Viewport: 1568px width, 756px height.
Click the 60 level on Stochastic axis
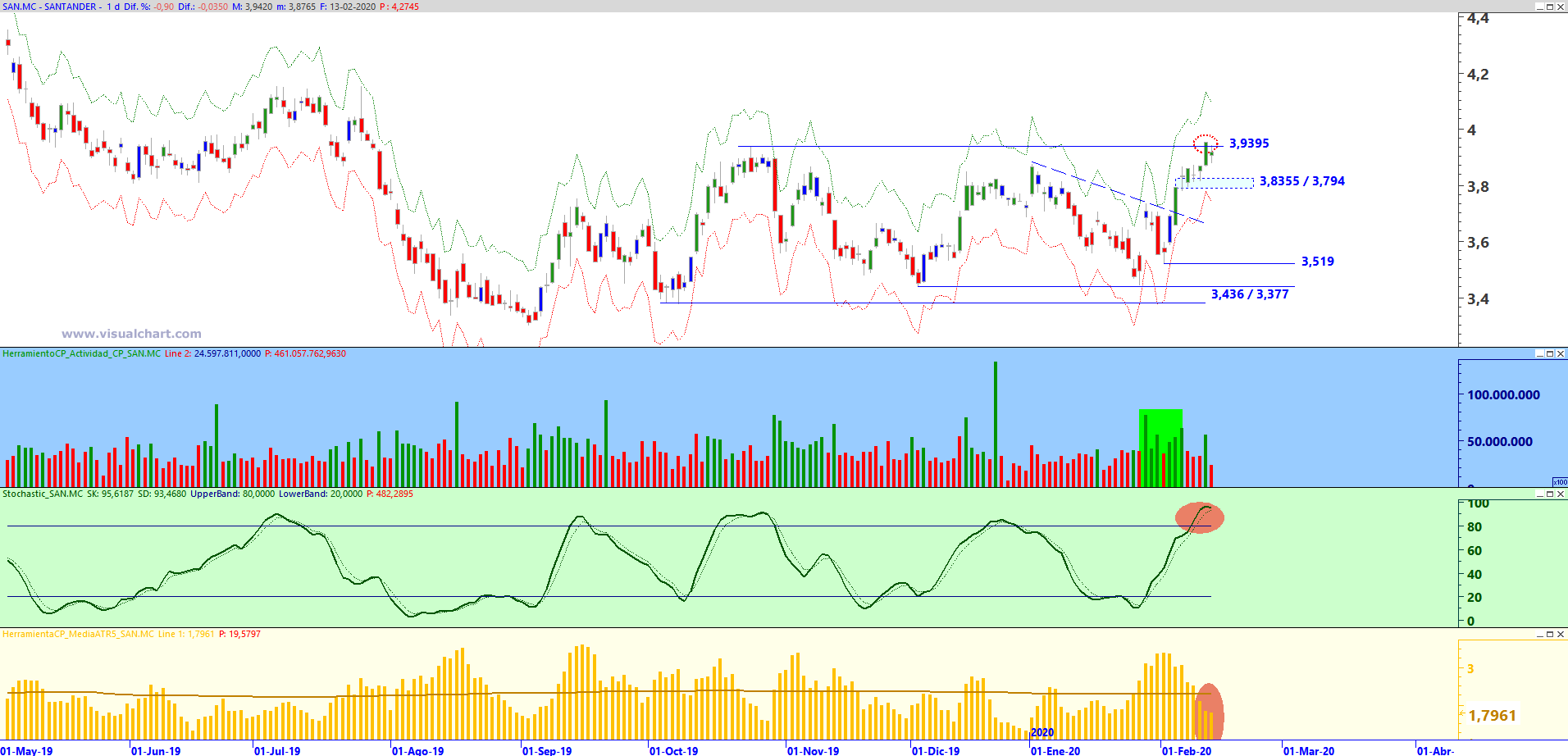(1475, 551)
